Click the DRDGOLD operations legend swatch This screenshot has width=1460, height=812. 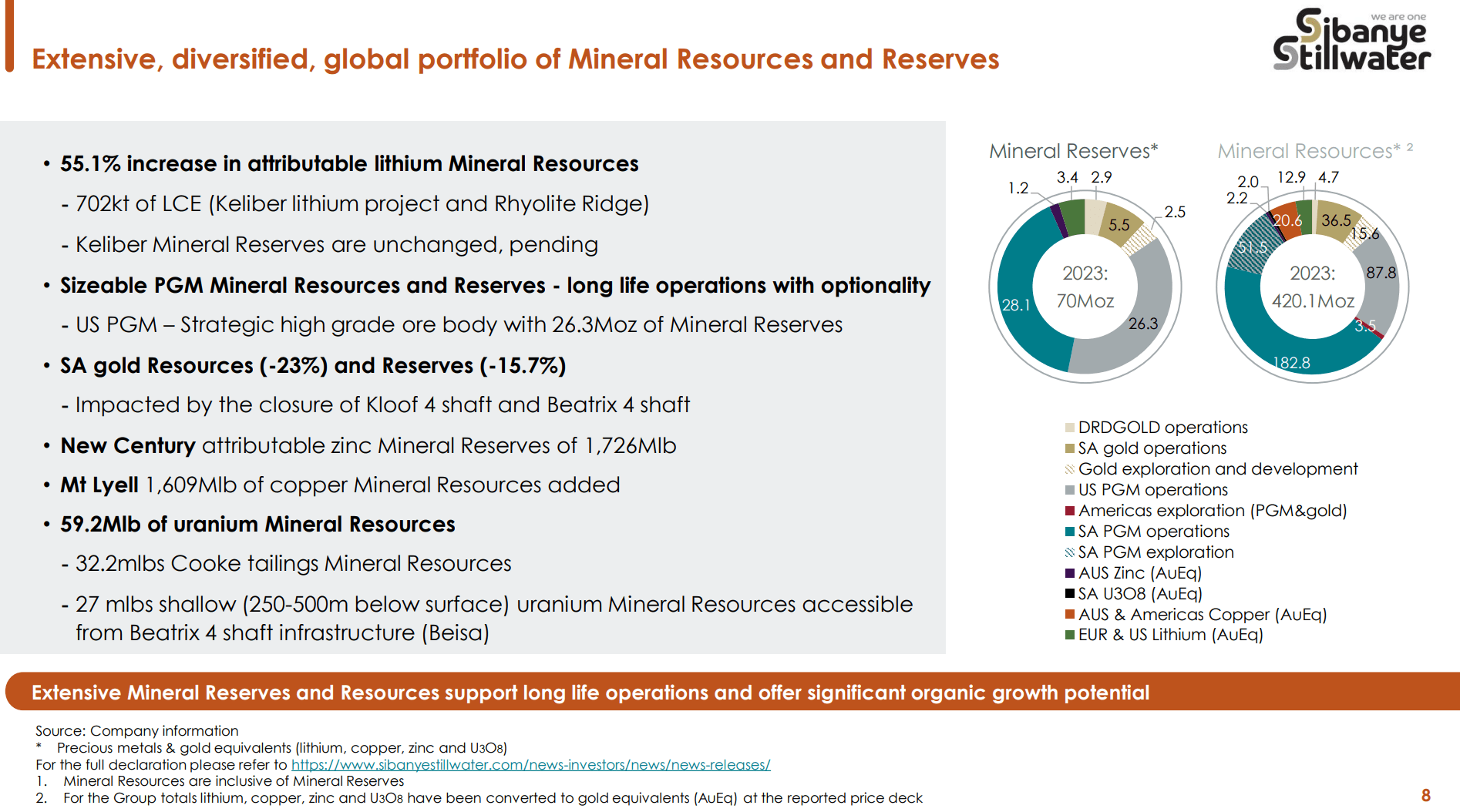click(x=1069, y=428)
